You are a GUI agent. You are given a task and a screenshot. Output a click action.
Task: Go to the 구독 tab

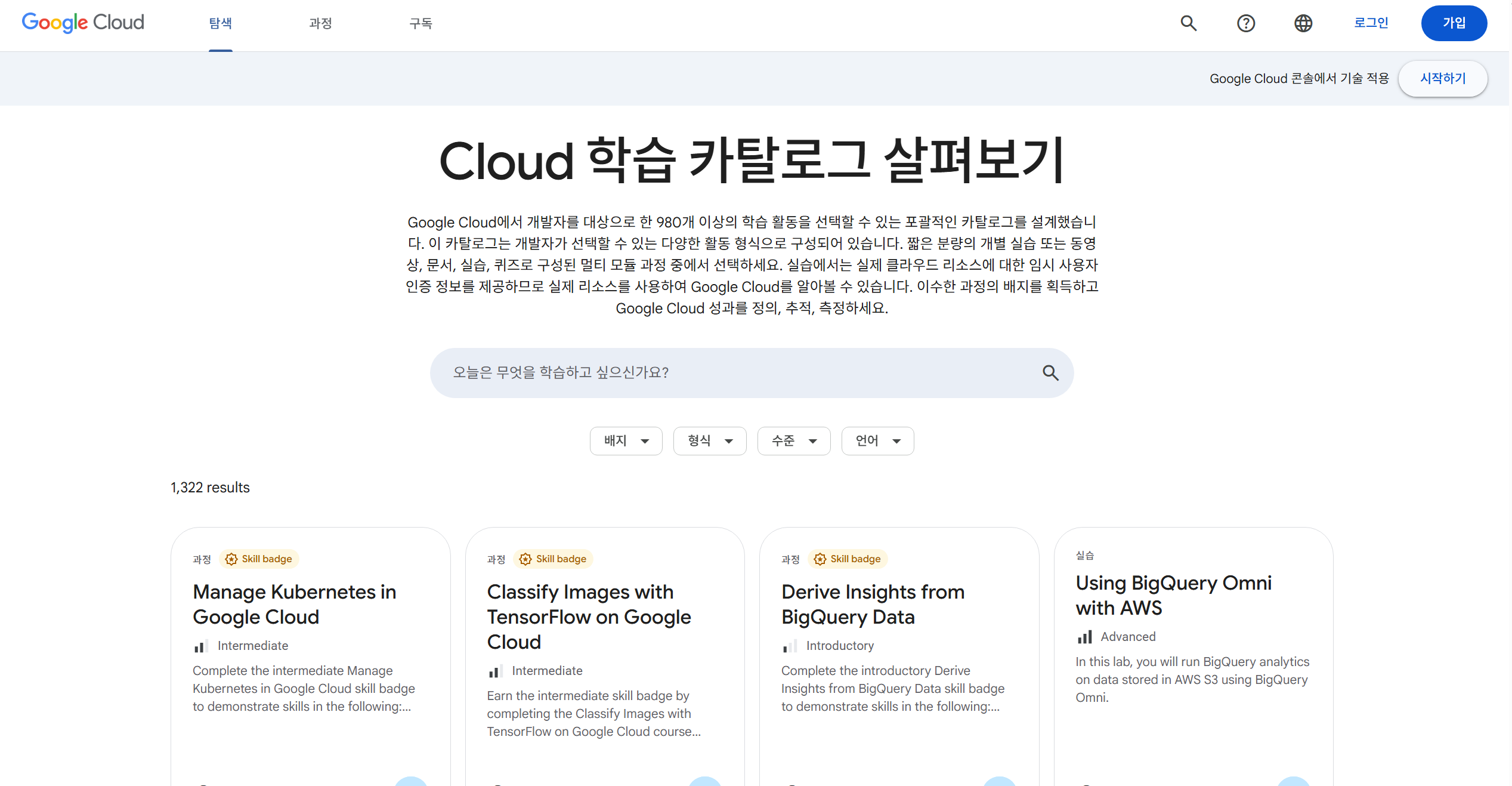(x=420, y=23)
